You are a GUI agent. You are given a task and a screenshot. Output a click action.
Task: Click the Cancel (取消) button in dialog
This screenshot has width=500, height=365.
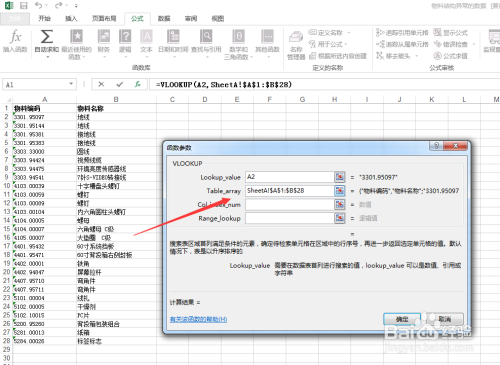(x=445, y=319)
